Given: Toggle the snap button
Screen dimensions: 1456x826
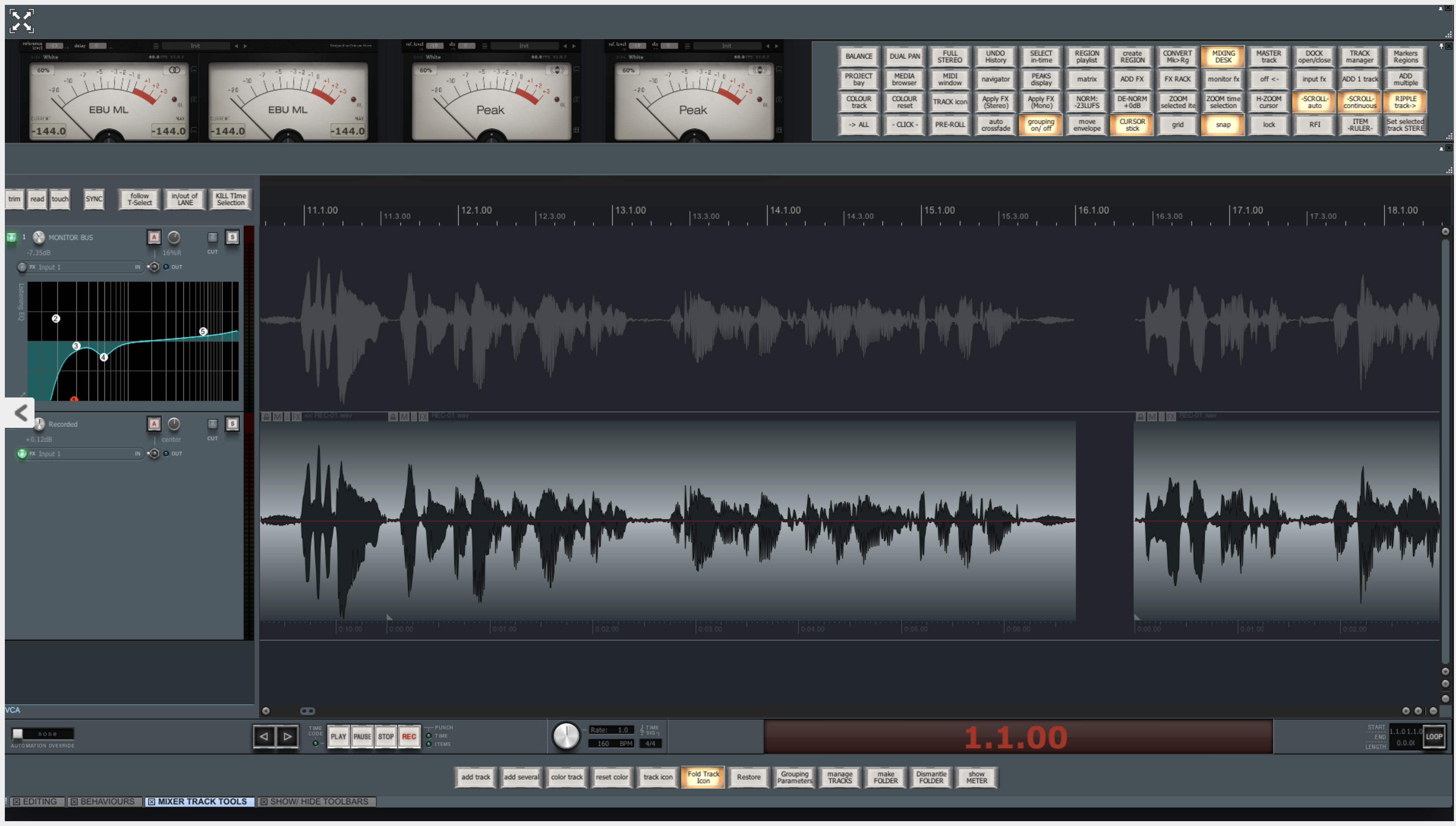Looking at the screenshot, I should click(1223, 125).
